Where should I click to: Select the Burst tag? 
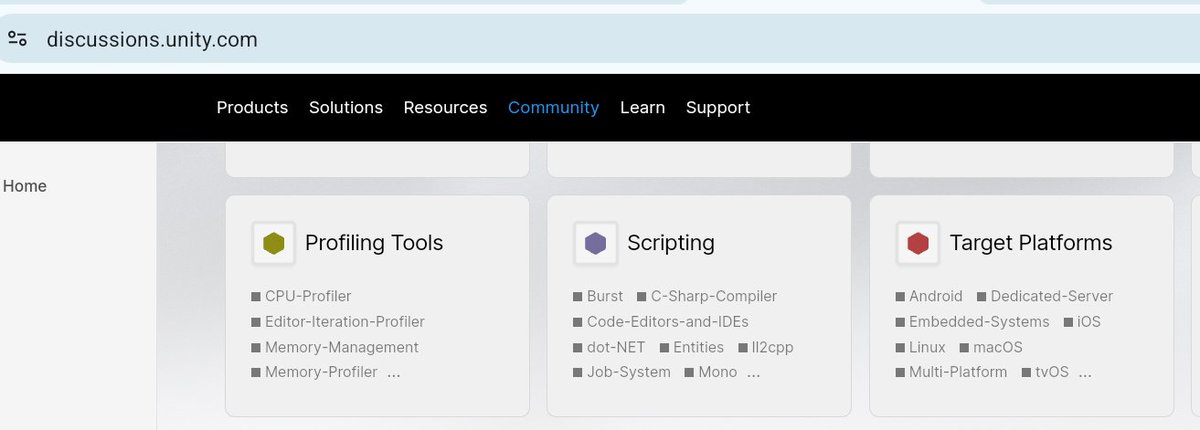(598, 296)
